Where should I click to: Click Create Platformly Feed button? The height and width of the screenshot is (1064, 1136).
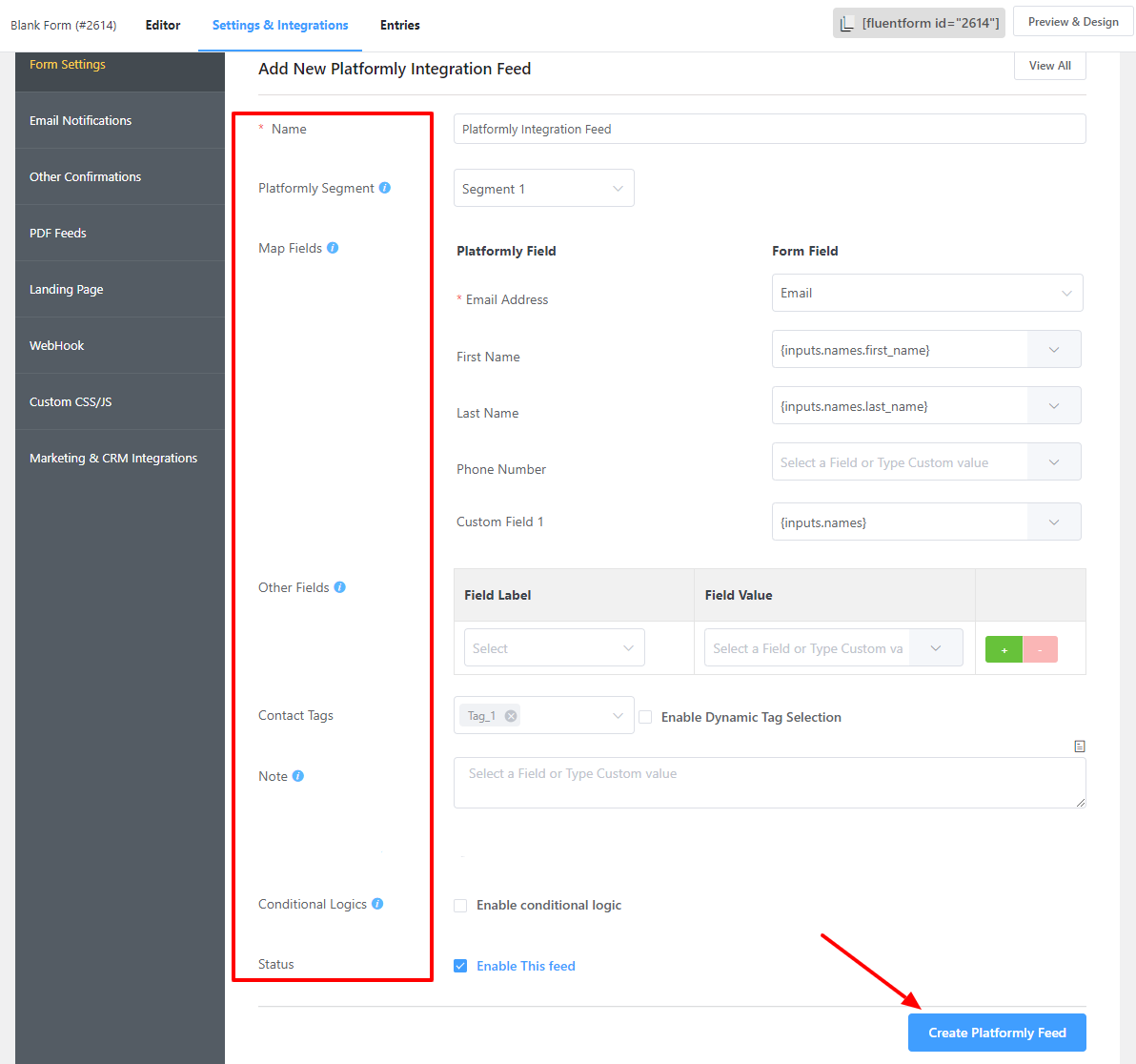997,1033
